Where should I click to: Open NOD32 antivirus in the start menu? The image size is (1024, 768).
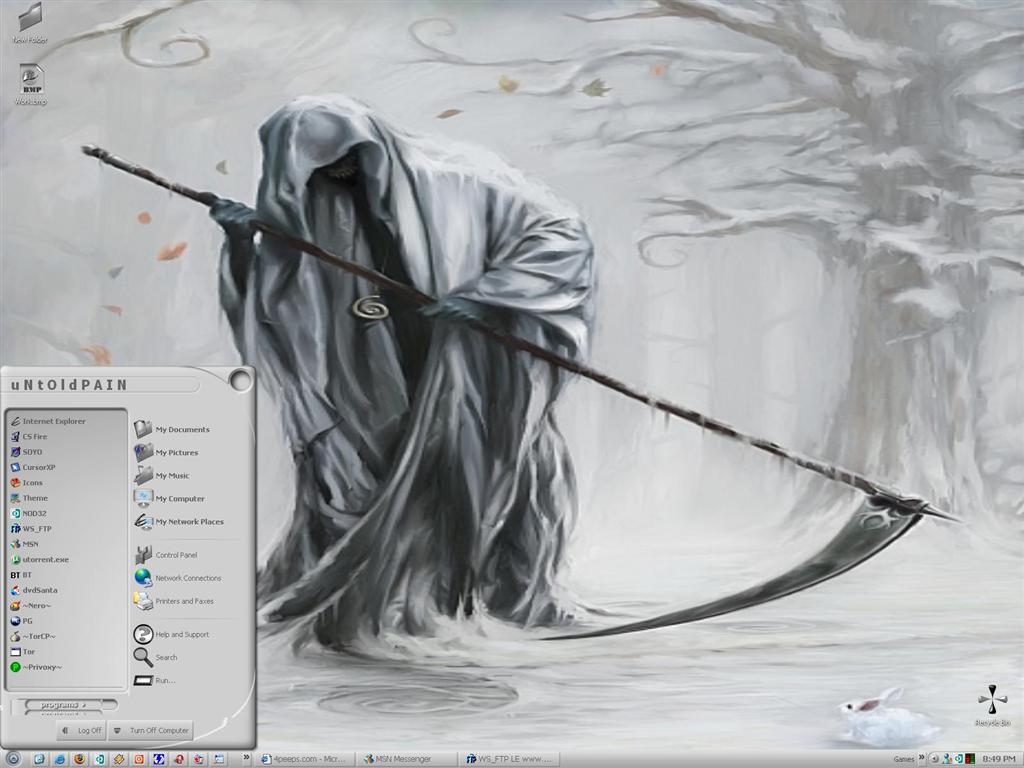(x=34, y=513)
